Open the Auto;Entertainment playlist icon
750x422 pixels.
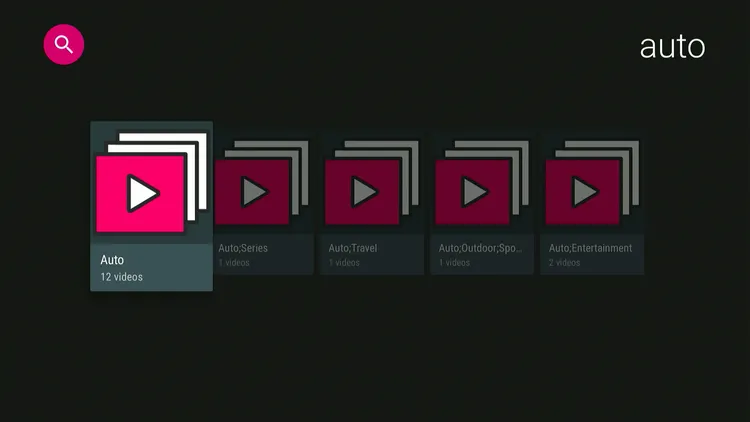592,183
